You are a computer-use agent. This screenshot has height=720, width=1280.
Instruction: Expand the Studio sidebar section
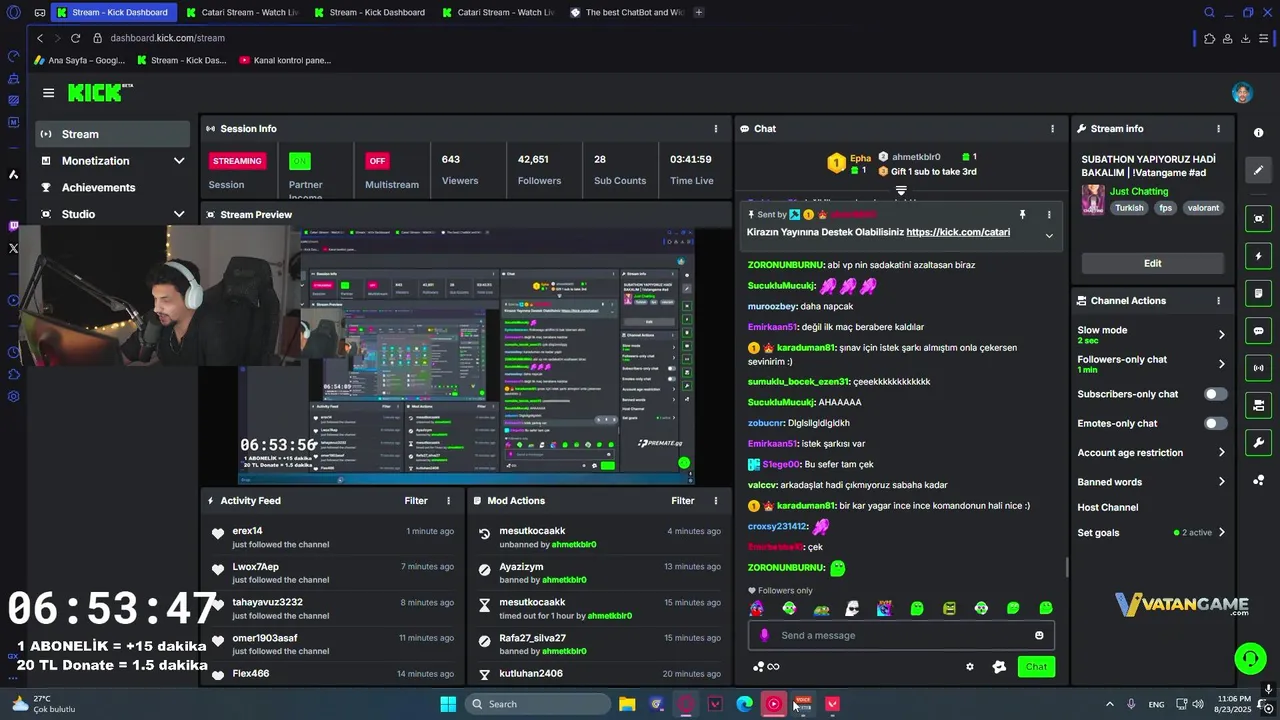click(x=179, y=214)
